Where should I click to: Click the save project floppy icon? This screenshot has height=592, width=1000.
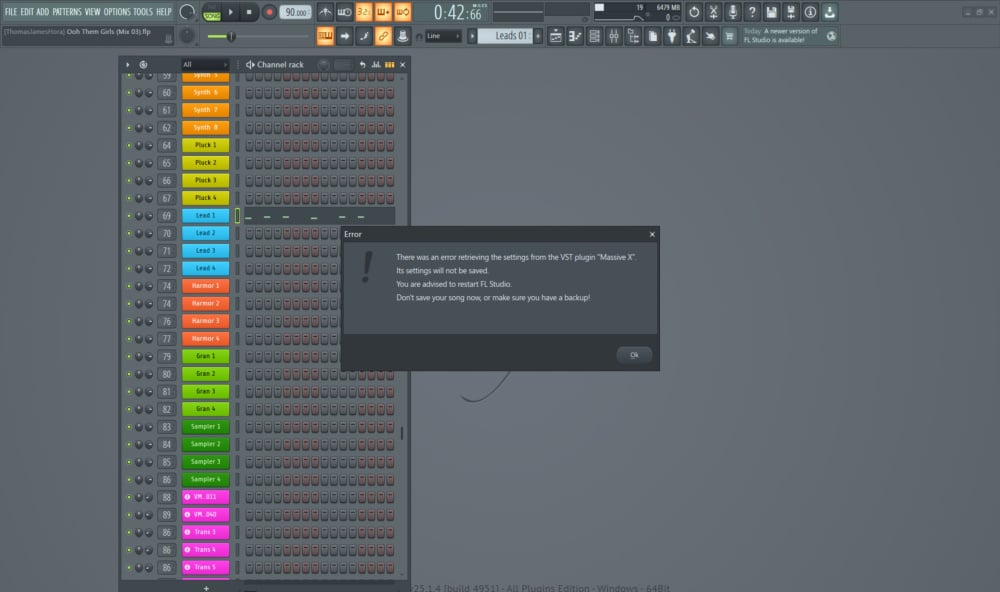[771, 12]
